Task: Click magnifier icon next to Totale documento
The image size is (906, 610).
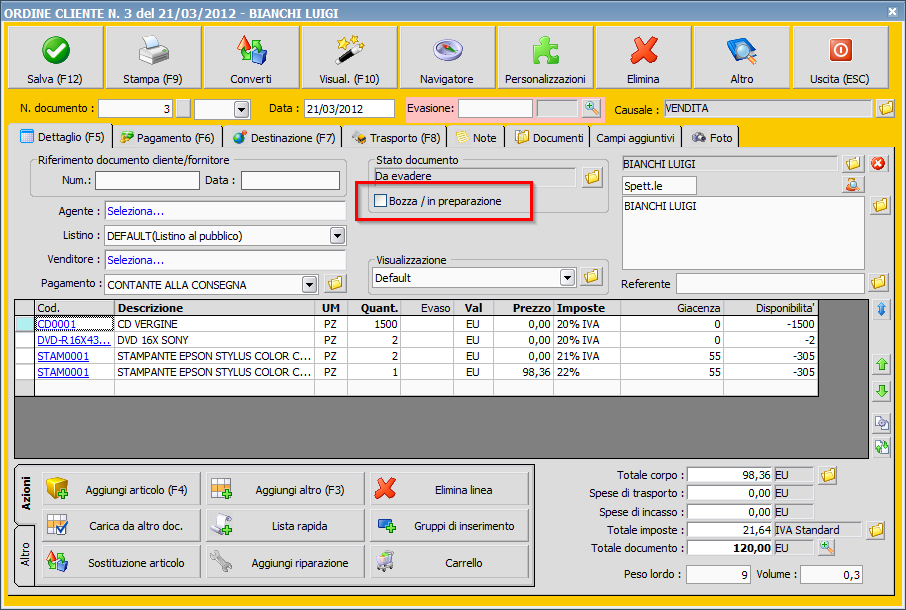Action: pyautogui.click(x=827, y=548)
